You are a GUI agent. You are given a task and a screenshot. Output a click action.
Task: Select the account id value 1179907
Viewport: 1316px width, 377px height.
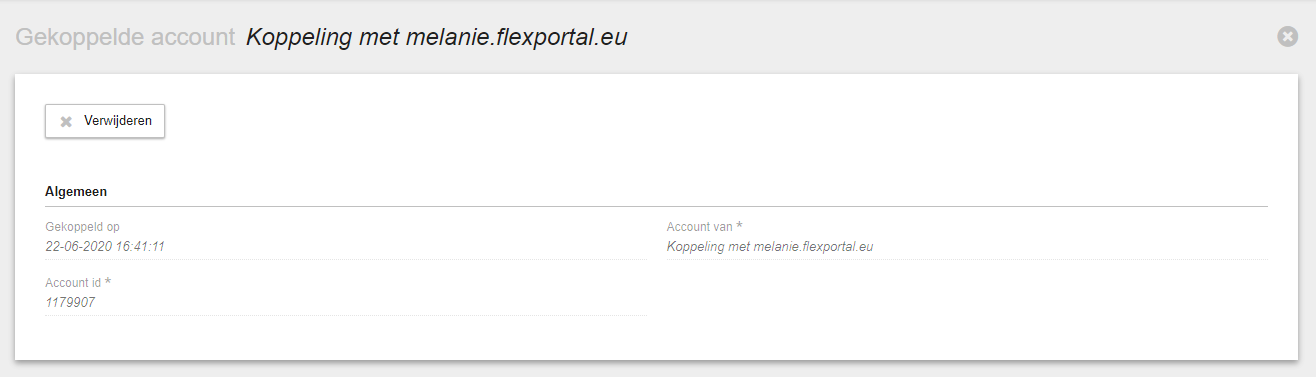pyautogui.click(x=70, y=302)
